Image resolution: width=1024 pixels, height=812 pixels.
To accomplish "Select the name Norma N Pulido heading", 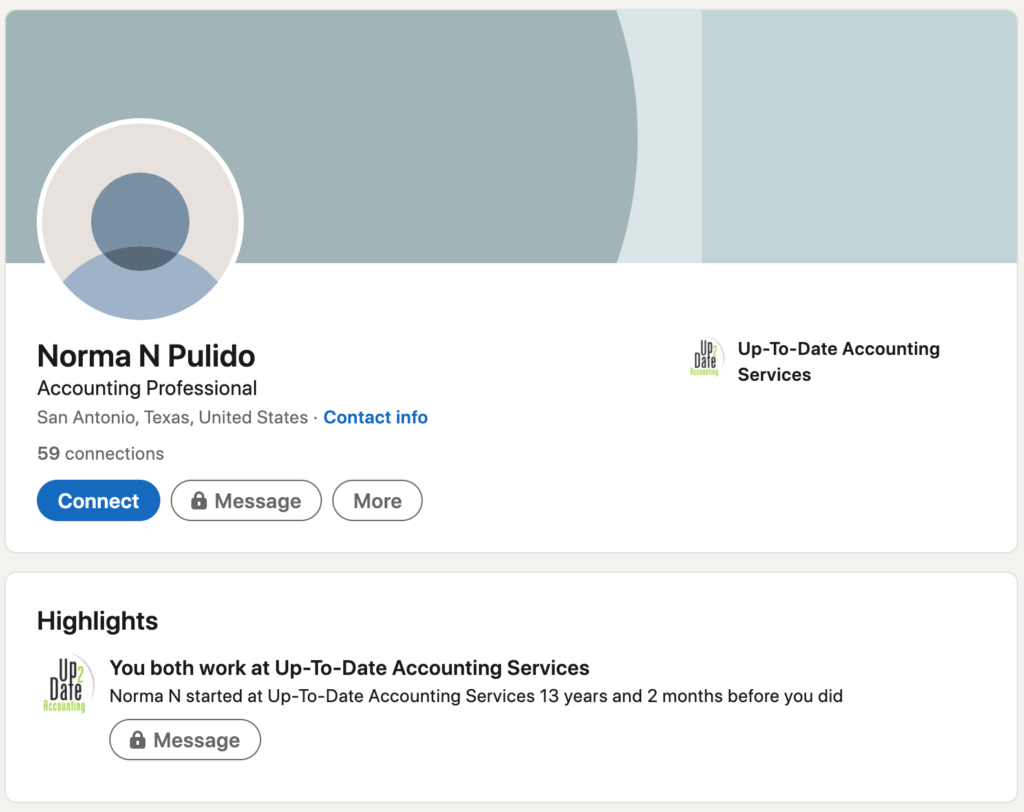I will 146,356.
